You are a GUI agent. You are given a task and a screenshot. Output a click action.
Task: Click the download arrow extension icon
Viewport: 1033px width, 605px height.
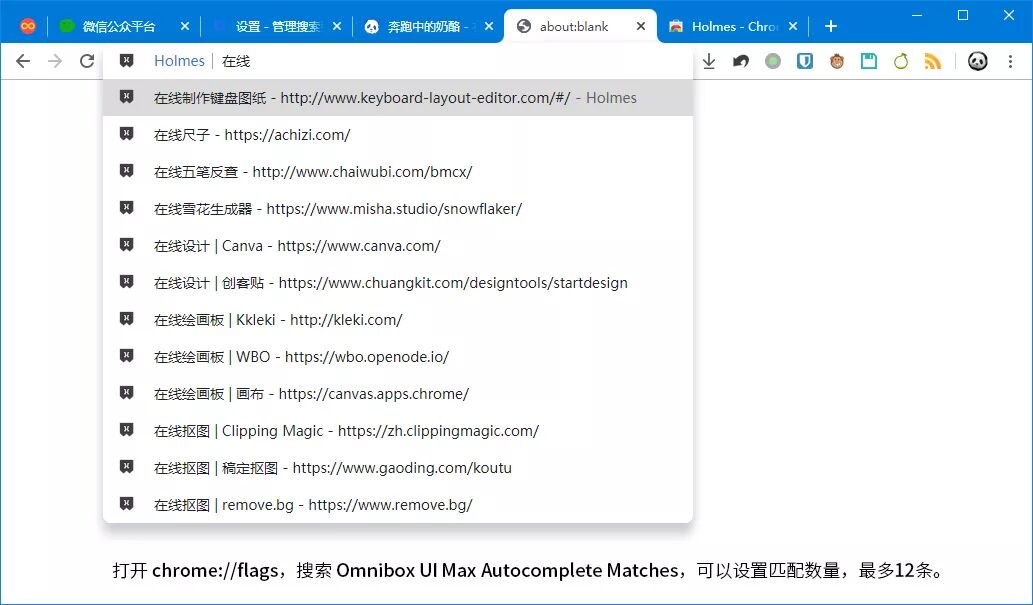[709, 61]
